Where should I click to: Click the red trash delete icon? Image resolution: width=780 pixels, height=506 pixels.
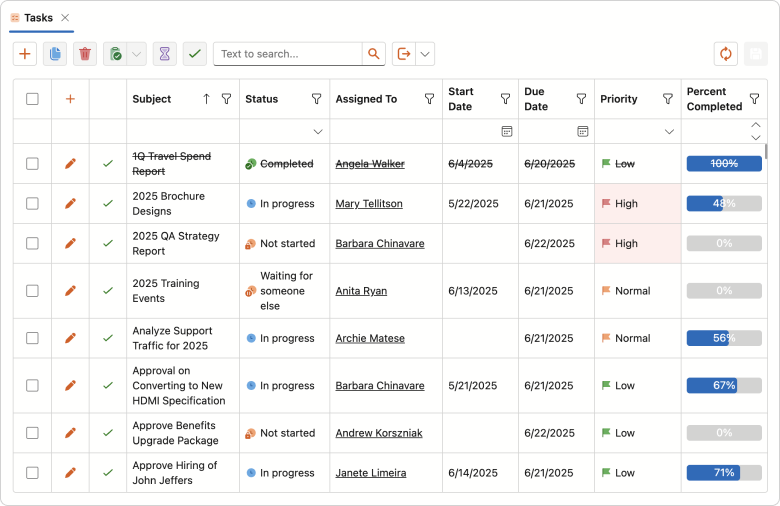pos(85,54)
